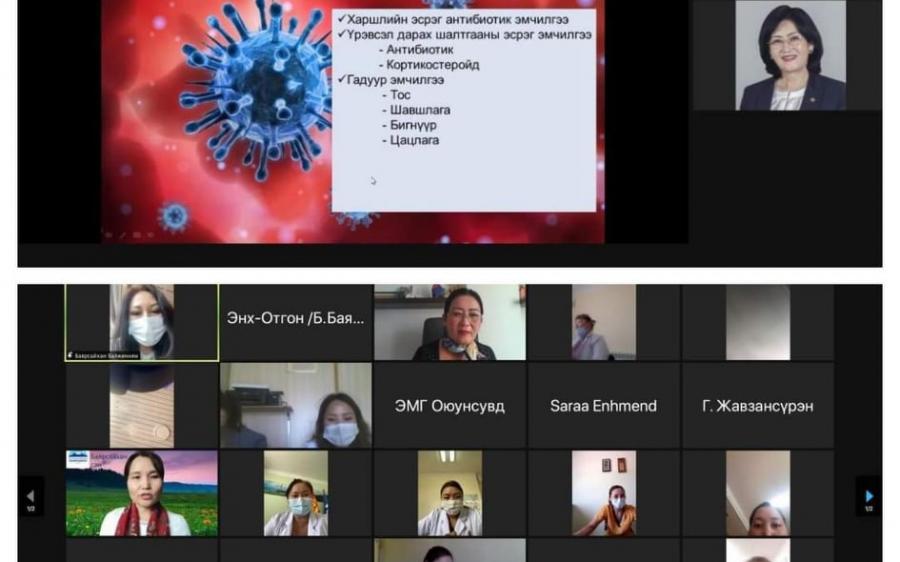The height and width of the screenshot is (562, 900).
Task: Select the video with meadow virtual background
Action: click(142, 493)
